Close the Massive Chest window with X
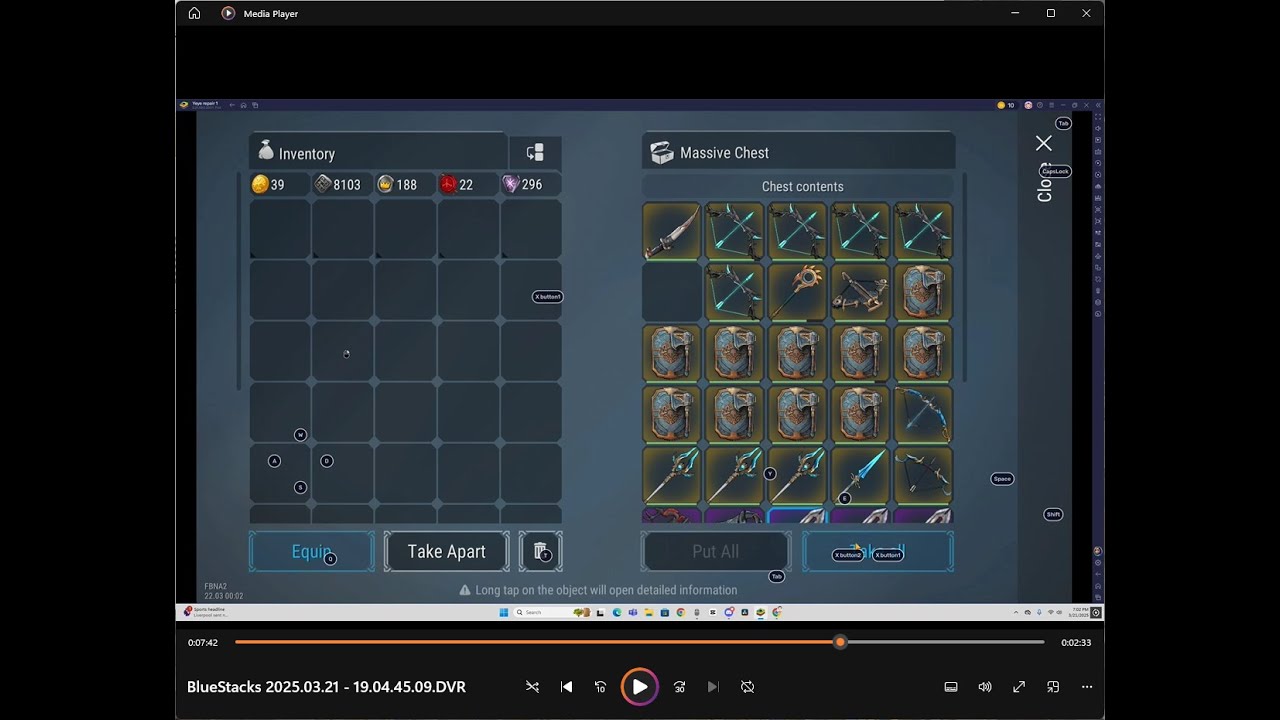 (x=1044, y=144)
